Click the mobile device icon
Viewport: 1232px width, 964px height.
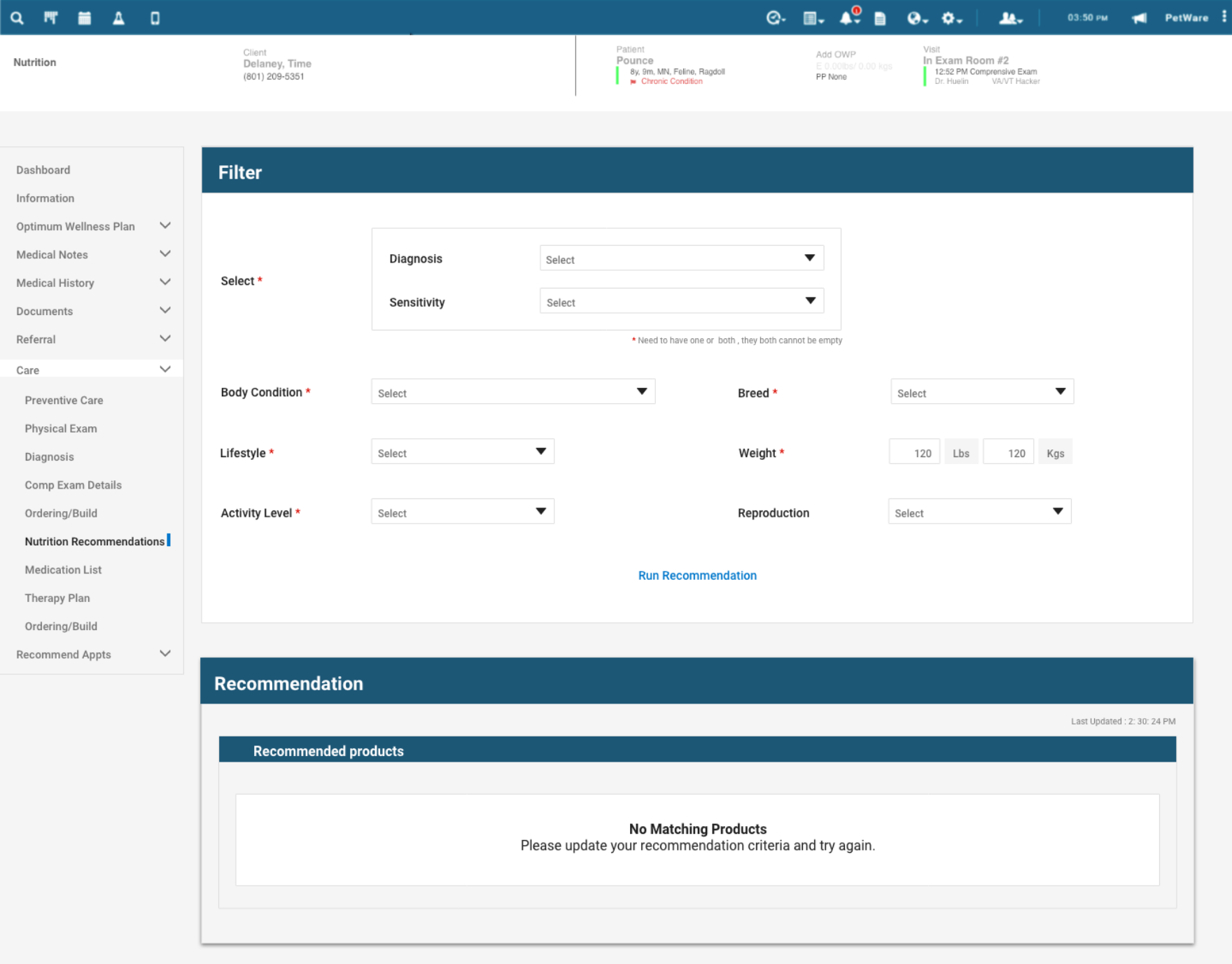pyautogui.click(x=155, y=18)
